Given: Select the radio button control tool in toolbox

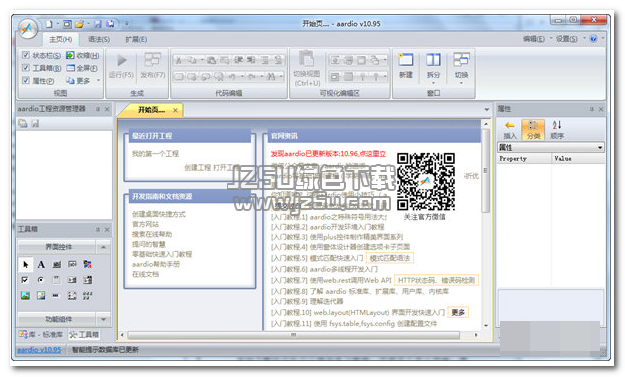Looking at the screenshot, I should point(41,280).
